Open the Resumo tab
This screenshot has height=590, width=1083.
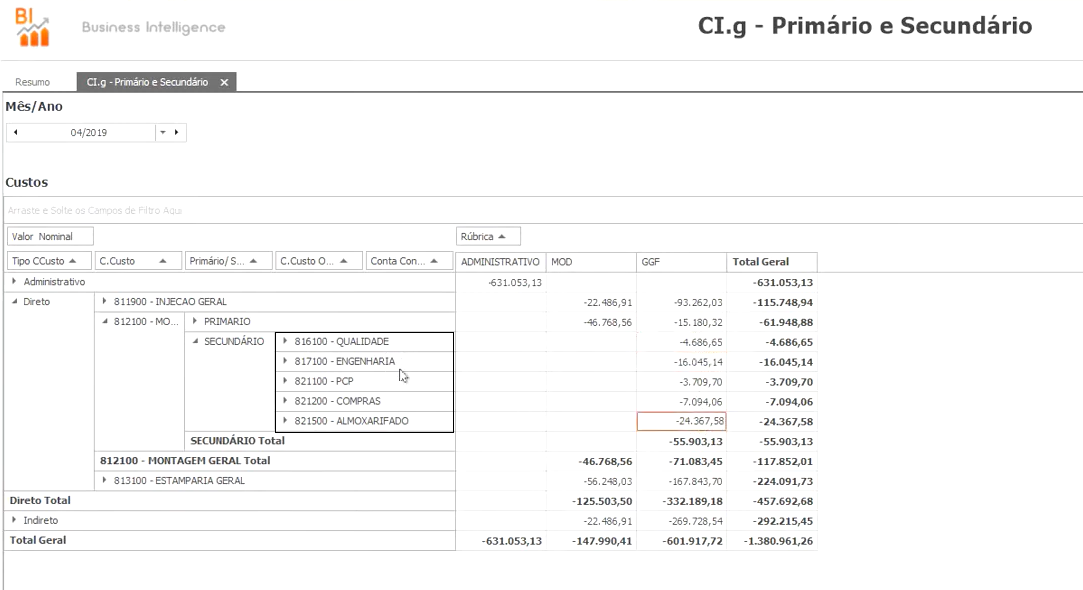[32, 82]
